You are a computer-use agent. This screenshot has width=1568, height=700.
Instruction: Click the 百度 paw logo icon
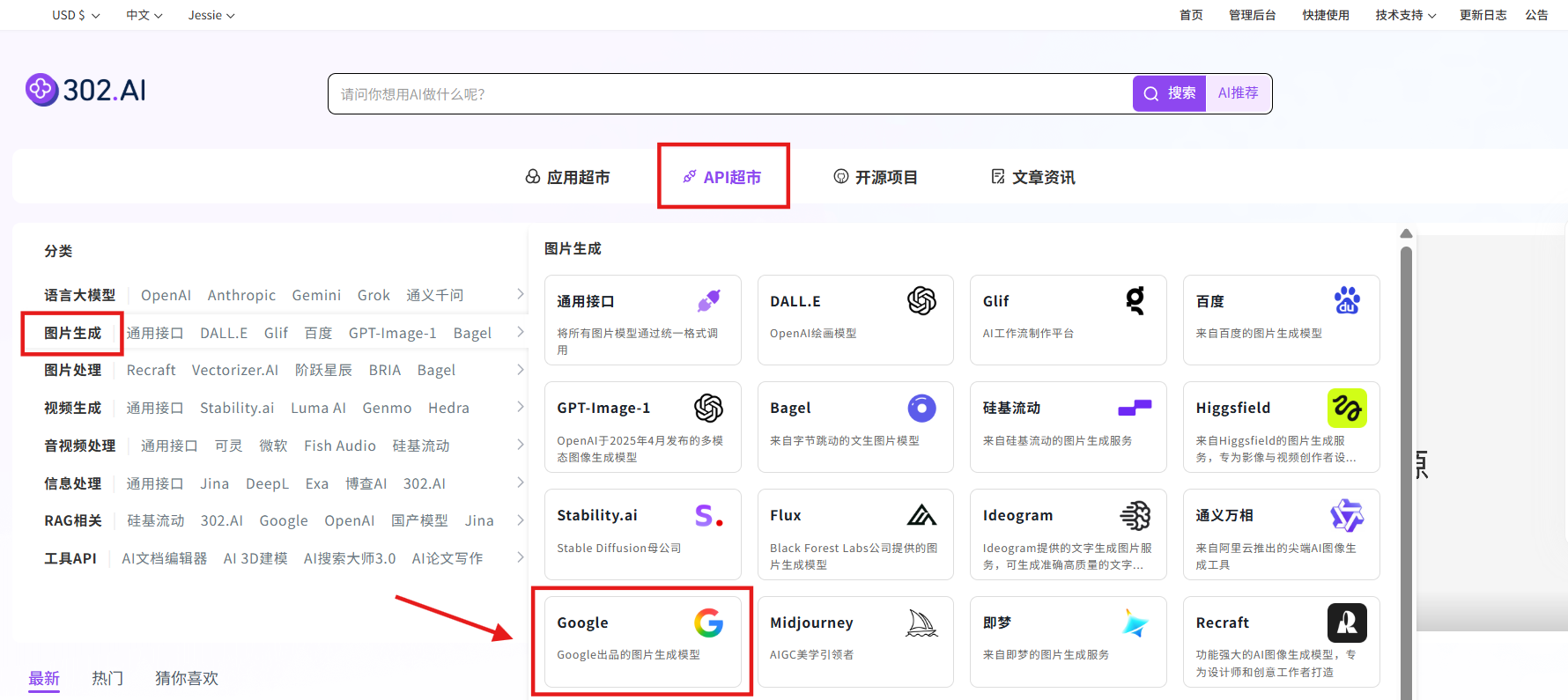click(1347, 300)
